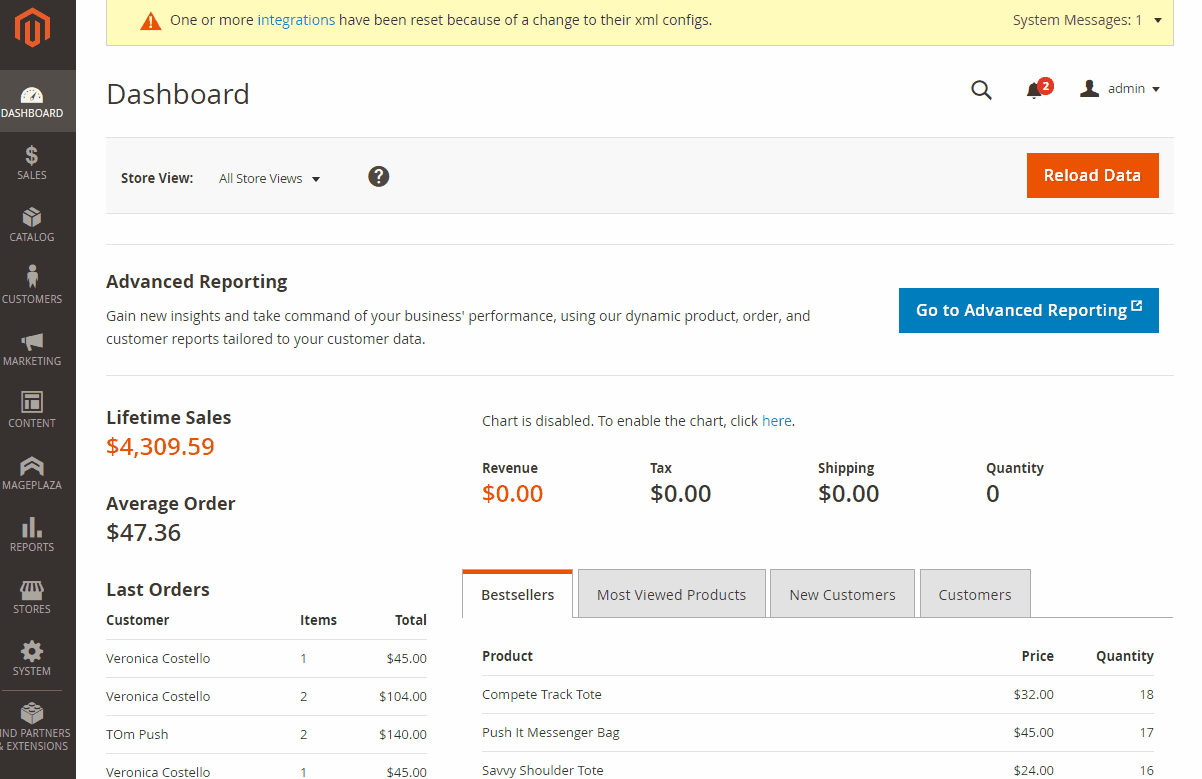Open Reports bar chart icon
Image resolution: width=1202 pixels, height=779 pixels.
pos(32,534)
